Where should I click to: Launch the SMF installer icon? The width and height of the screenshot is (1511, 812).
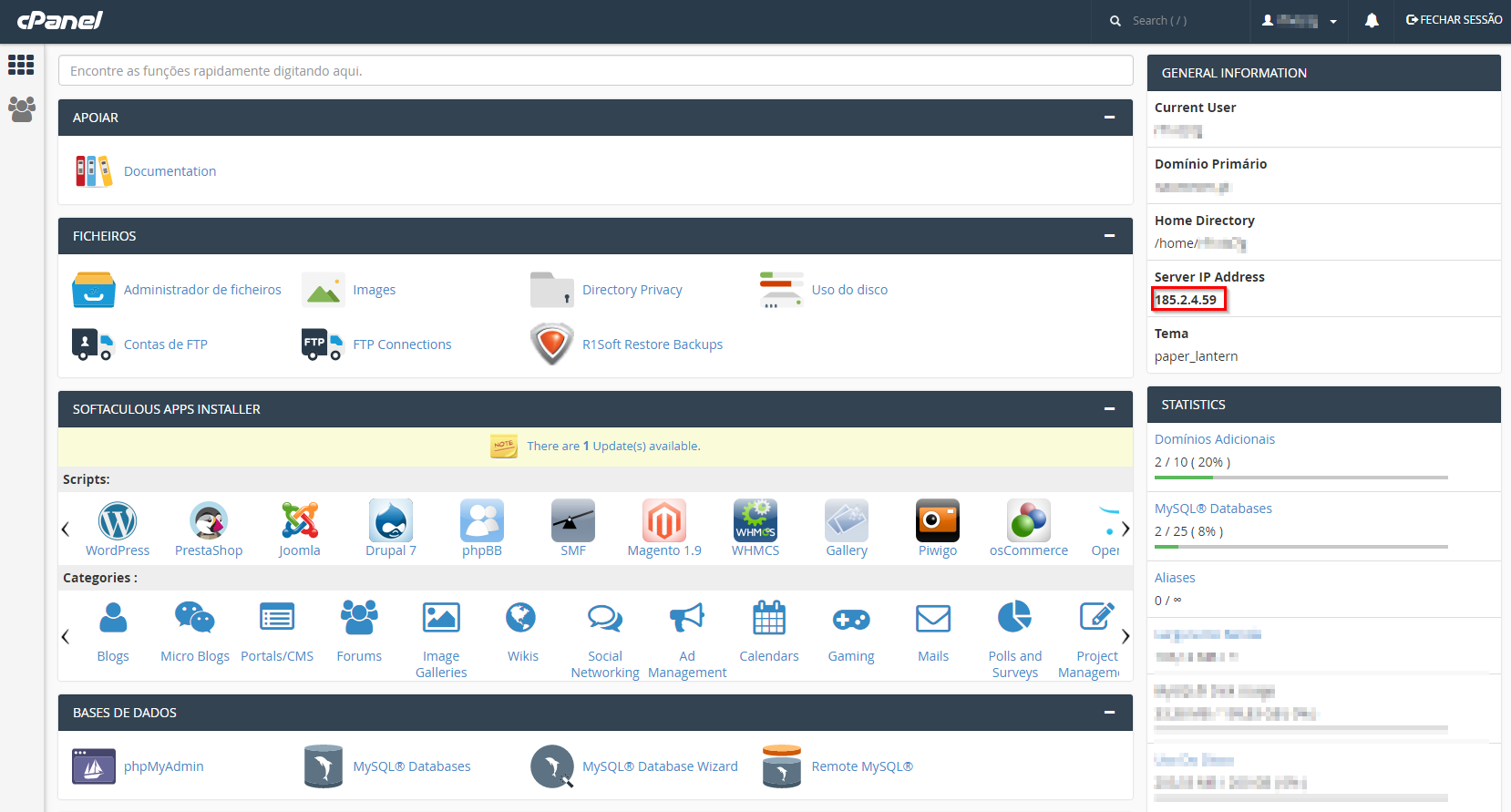click(573, 521)
